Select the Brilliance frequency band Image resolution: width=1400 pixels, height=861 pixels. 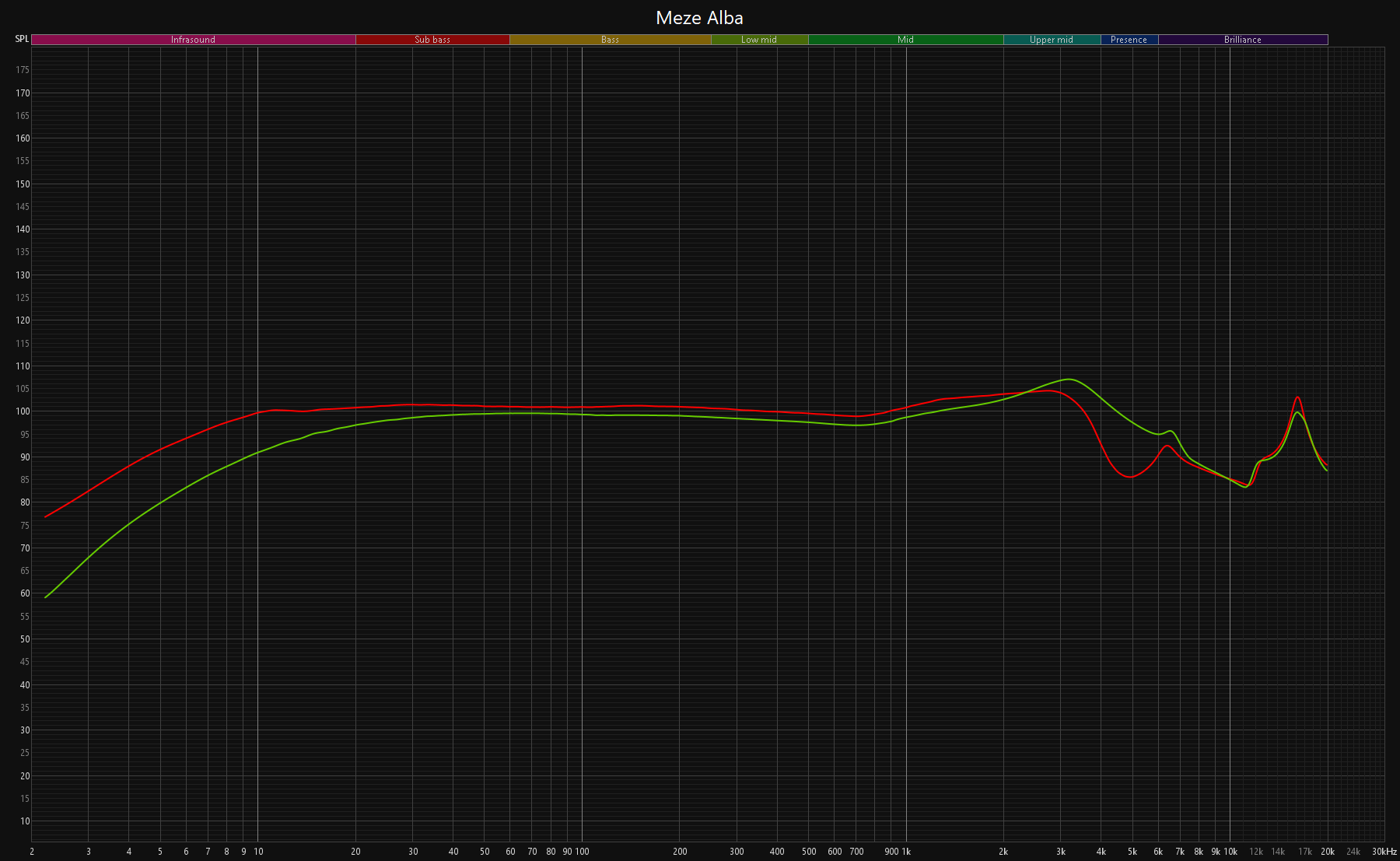click(1243, 40)
